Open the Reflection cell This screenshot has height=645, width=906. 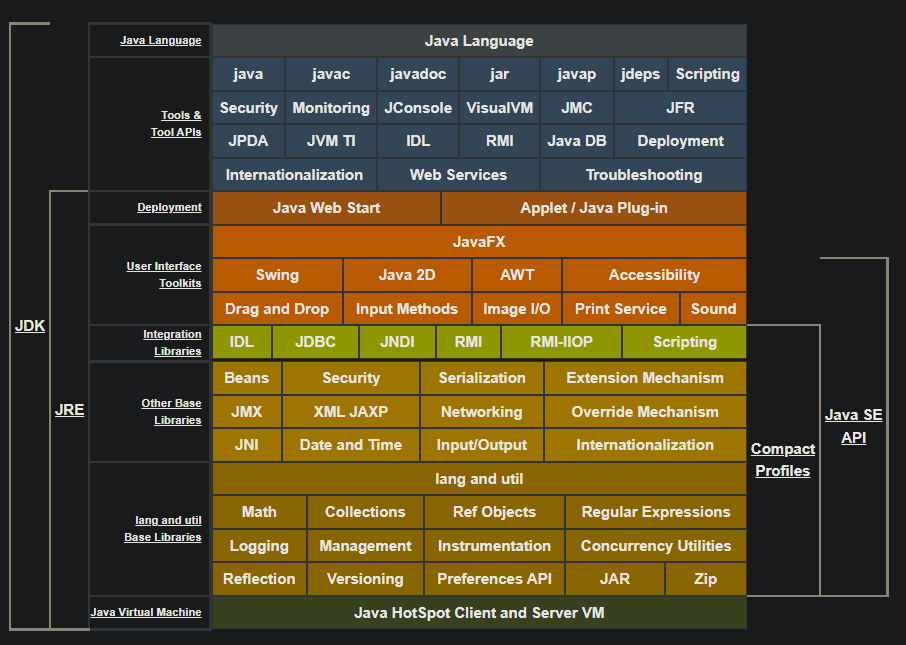point(259,579)
